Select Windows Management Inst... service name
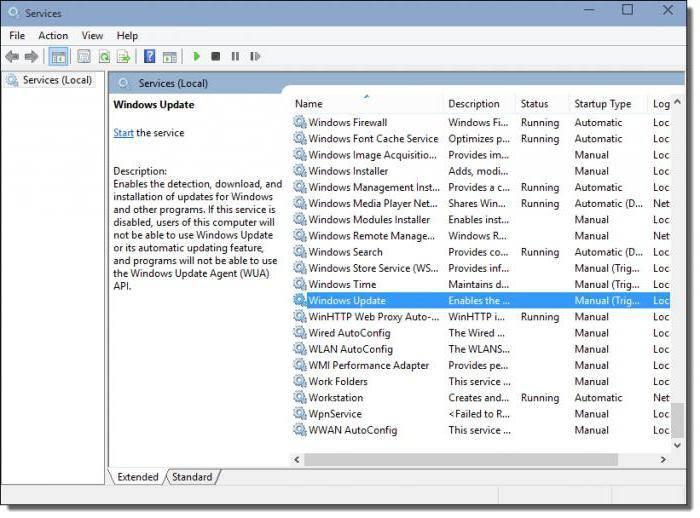This screenshot has width=700, height=518. (374, 187)
